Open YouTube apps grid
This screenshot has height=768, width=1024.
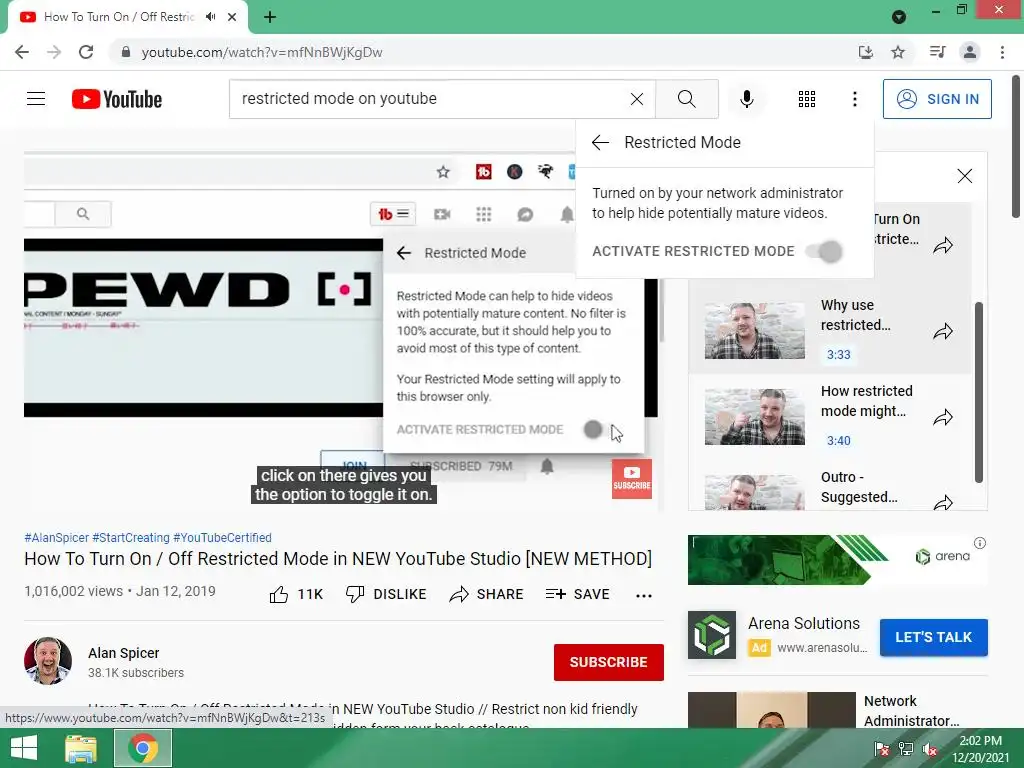point(807,99)
